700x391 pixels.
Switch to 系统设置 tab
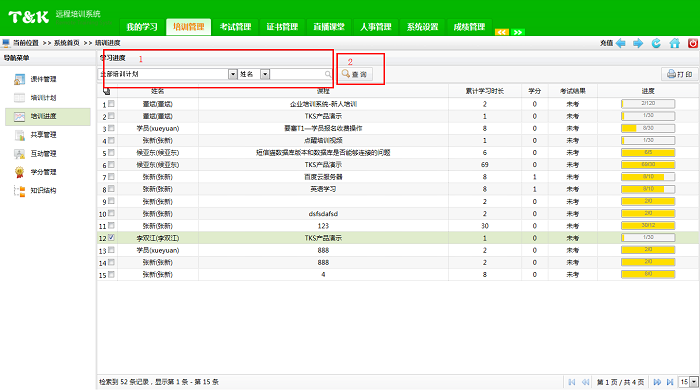tap(422, 27)
